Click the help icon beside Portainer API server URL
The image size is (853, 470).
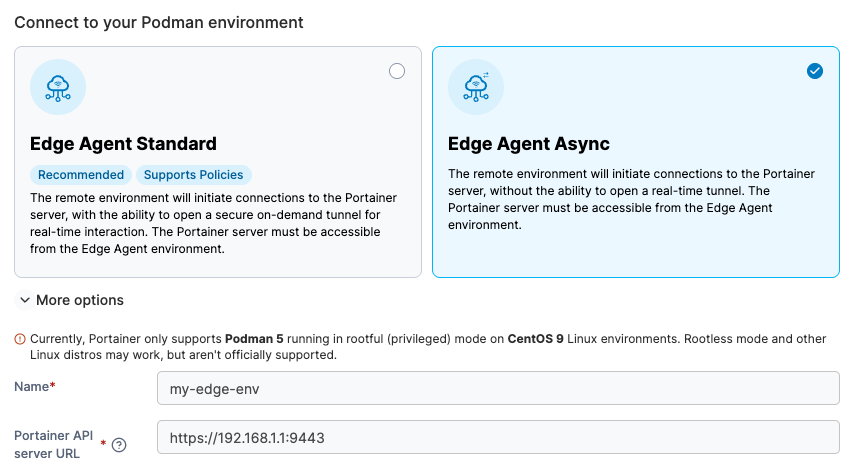[x=119, y=445]
